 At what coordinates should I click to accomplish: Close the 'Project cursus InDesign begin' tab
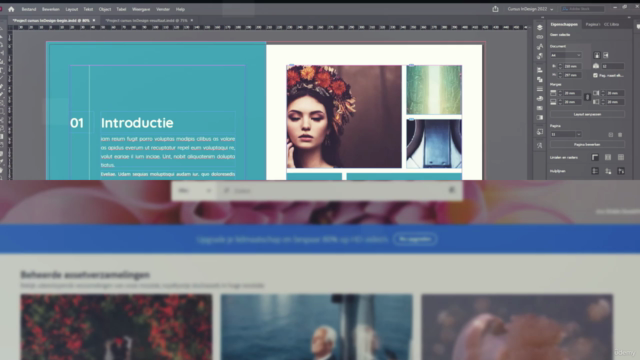pyautogui.click(x=94, y=20)
